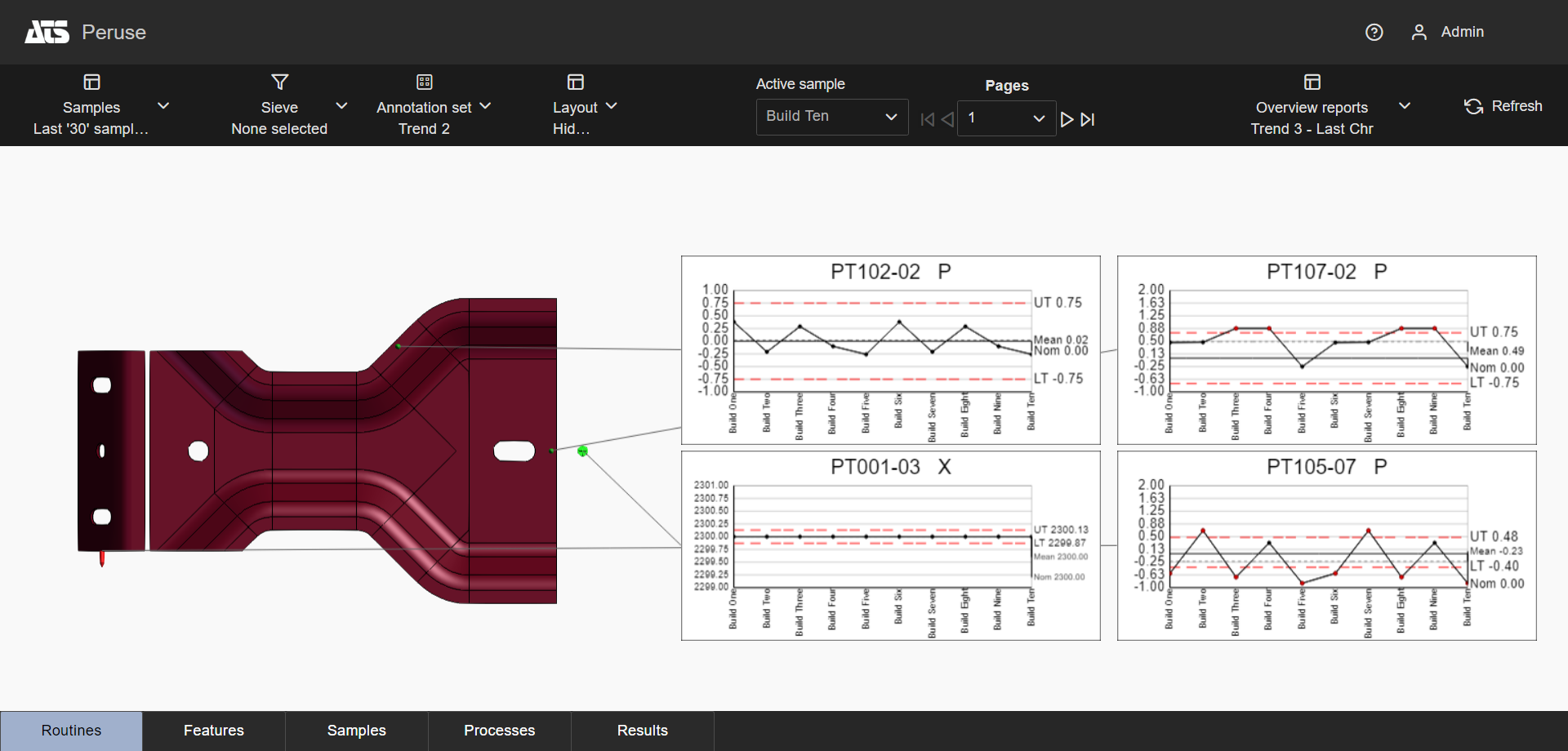Click the Sieve filter funnel icon
The height and width of the screenshot is (751, 1568).
pos(279,82)
